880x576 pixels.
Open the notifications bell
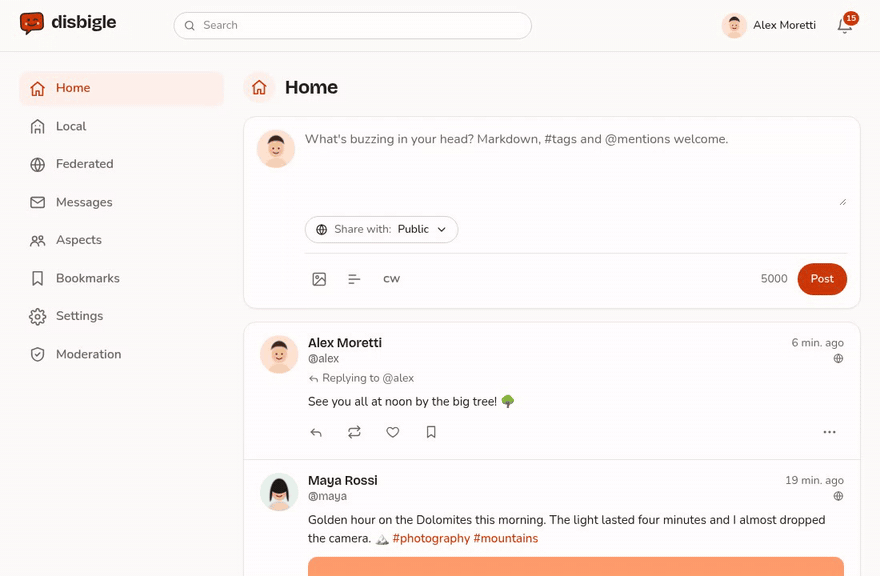(x=845, y=26)
